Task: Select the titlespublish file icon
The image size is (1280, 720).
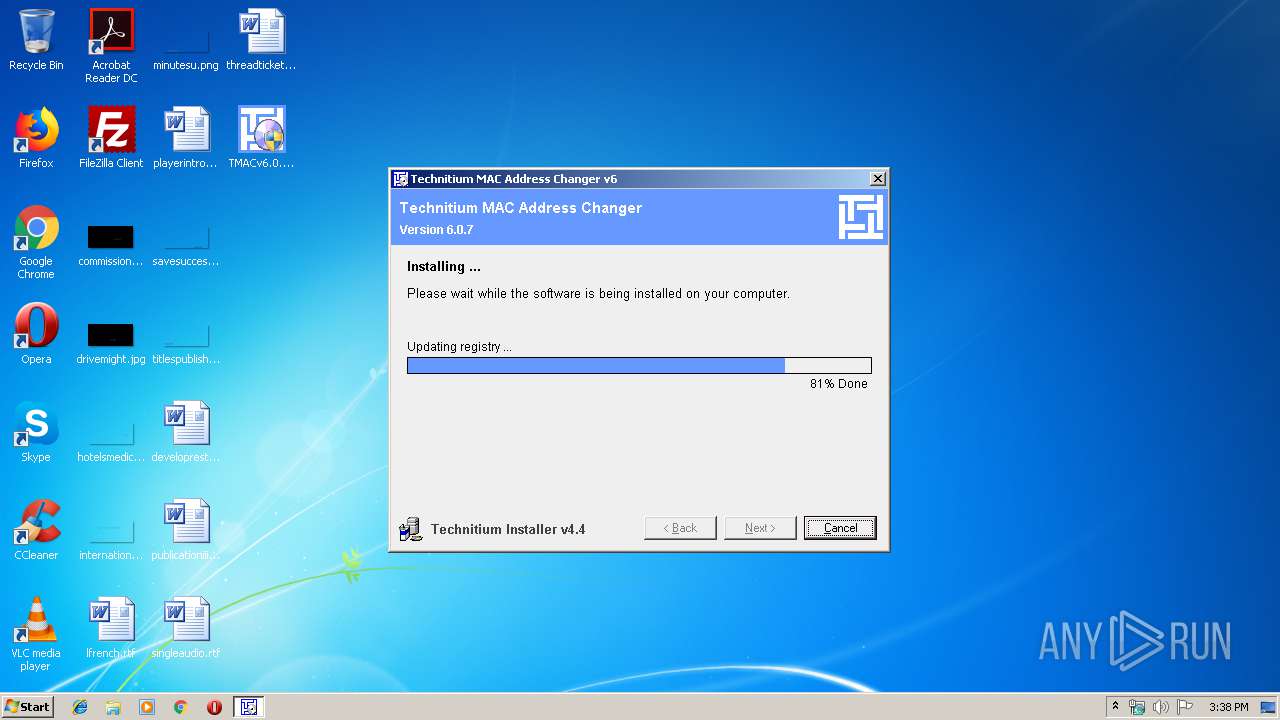Action: pos(186,343)
